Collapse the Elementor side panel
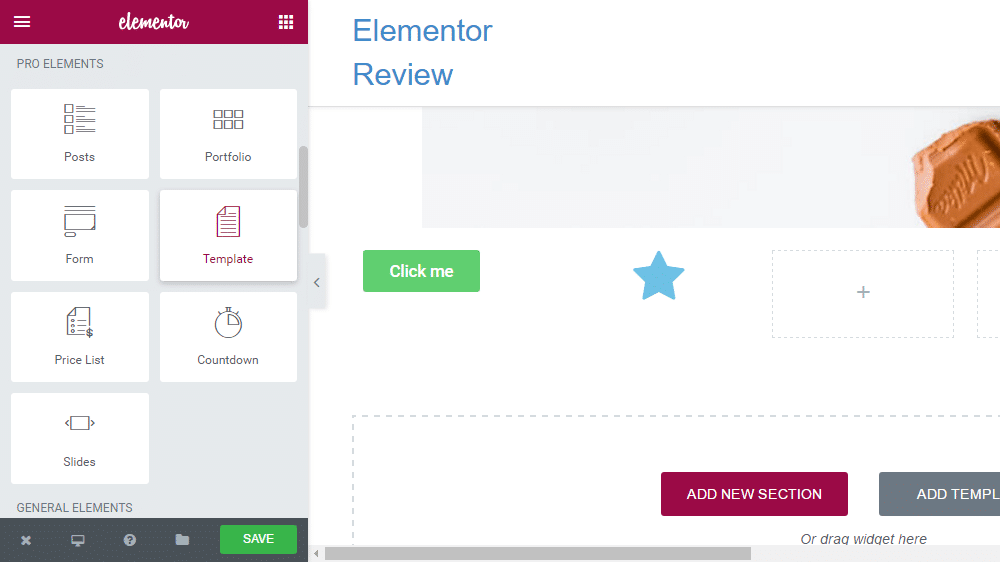1000x562 pixels. pyautogui.click(x=317, y=282)
